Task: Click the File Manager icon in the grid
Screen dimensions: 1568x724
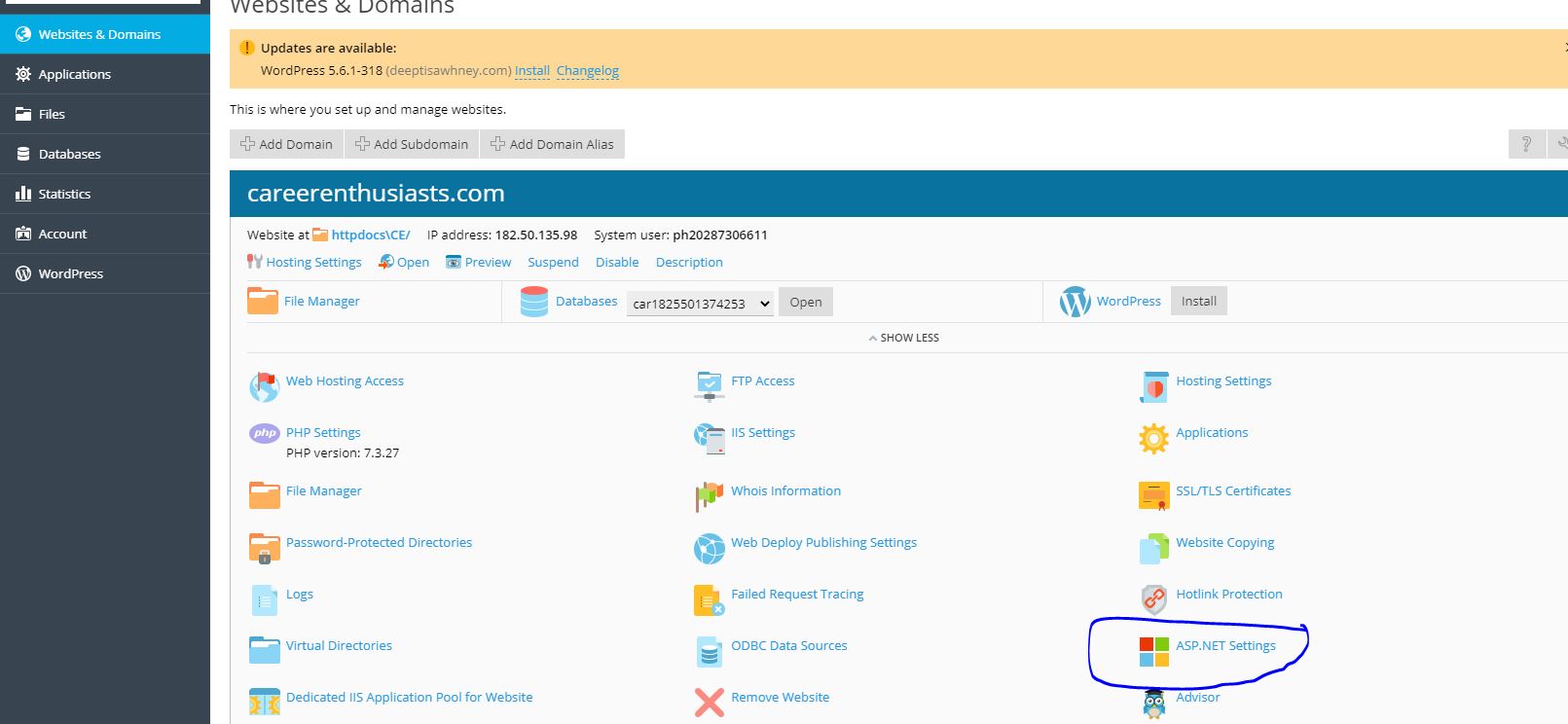Action: tap(265, 495)
